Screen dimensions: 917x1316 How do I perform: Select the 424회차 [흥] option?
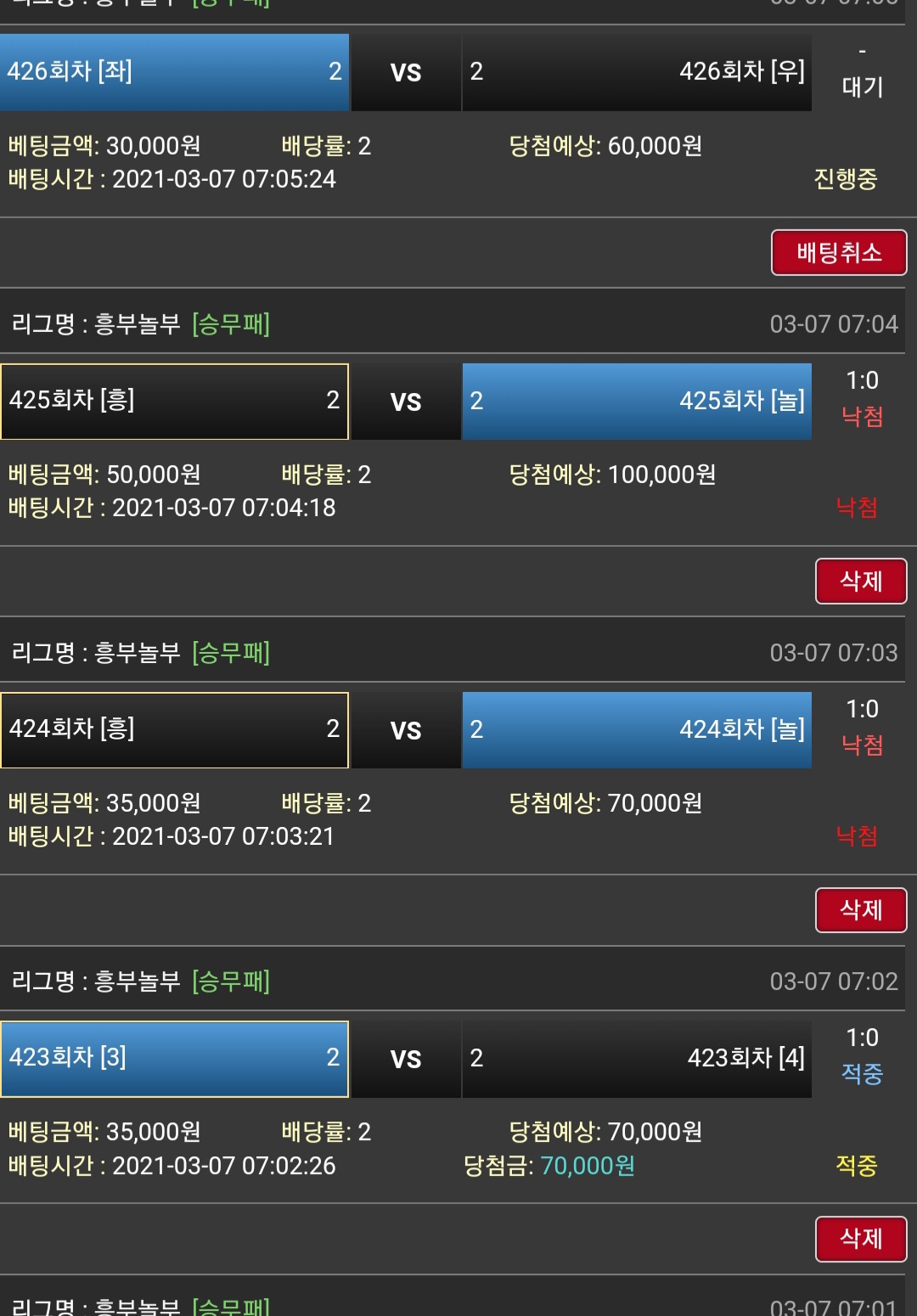(x=174, y=729)
